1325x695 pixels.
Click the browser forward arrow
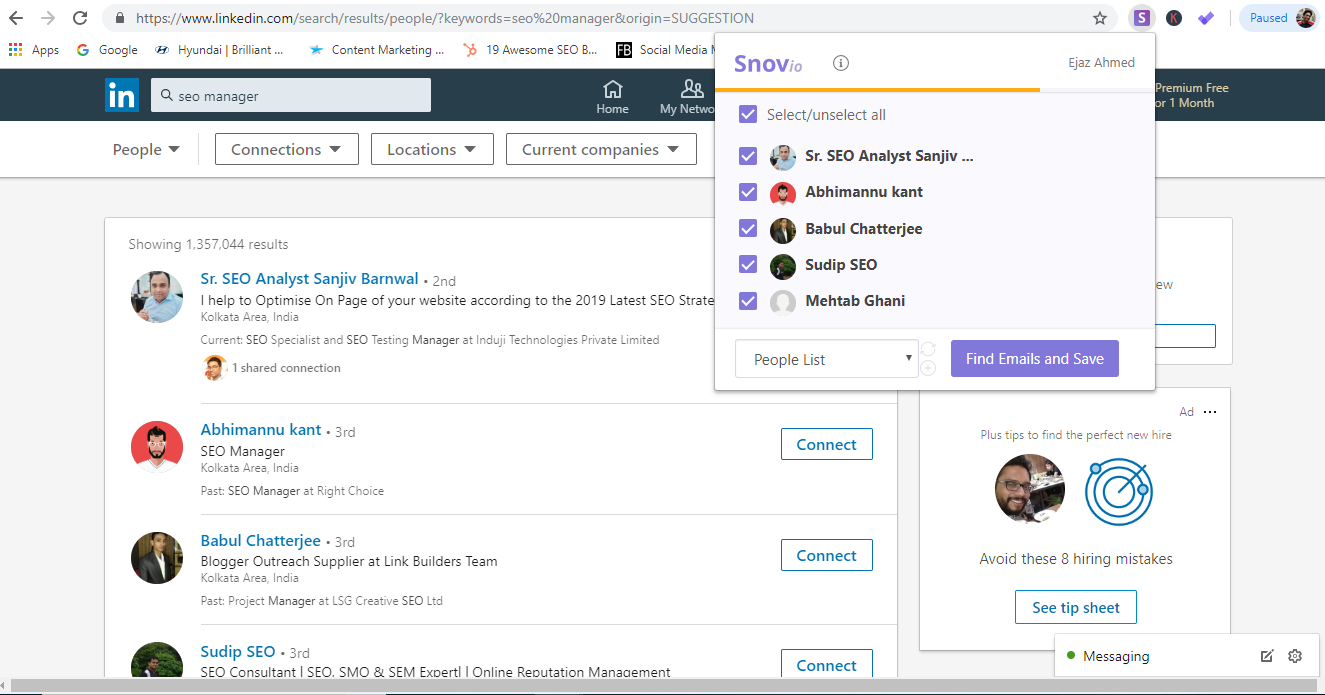(47, 18)
